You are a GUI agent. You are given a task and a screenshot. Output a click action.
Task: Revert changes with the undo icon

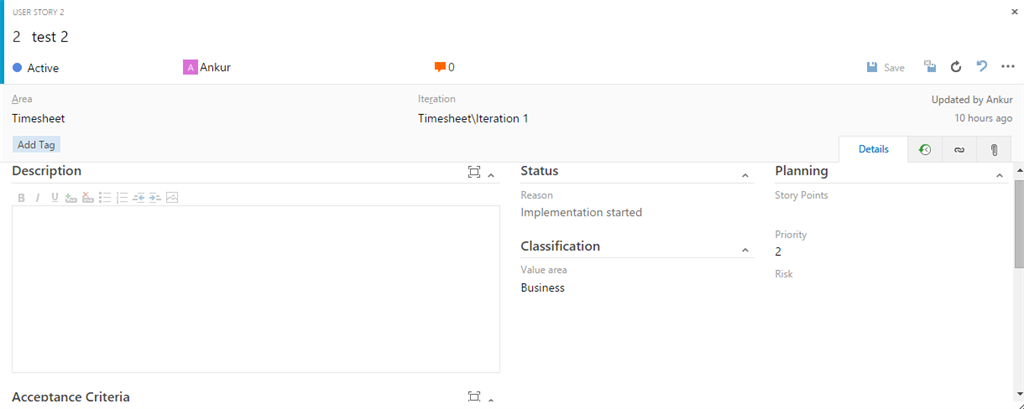click(981, 67)
